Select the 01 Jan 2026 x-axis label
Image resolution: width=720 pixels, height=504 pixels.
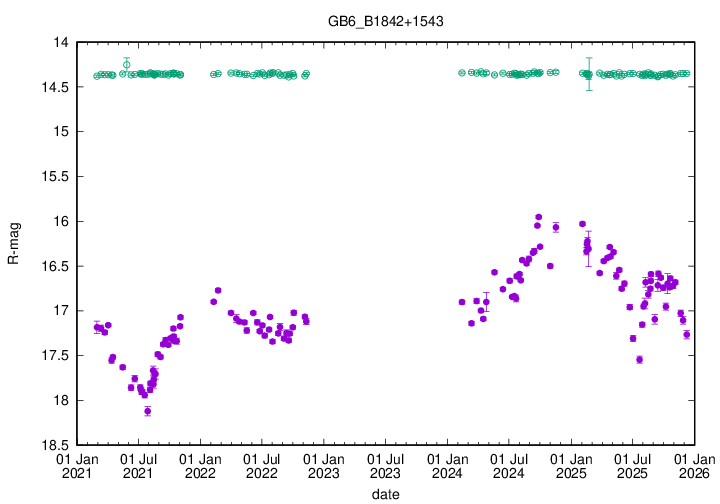point(695,465)
